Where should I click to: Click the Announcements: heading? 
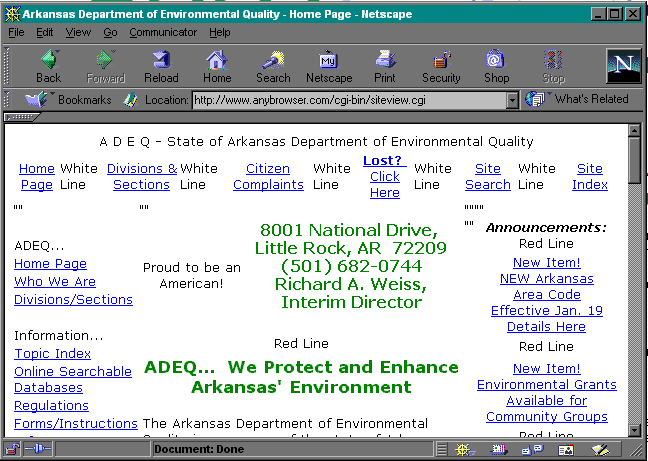point(546,228)
